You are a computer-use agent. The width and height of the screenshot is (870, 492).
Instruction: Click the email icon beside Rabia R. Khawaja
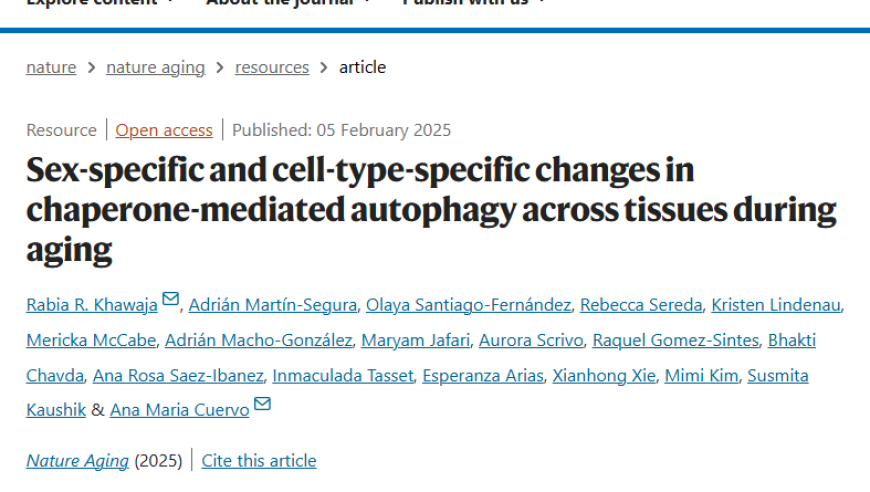[x=170, y=299]
